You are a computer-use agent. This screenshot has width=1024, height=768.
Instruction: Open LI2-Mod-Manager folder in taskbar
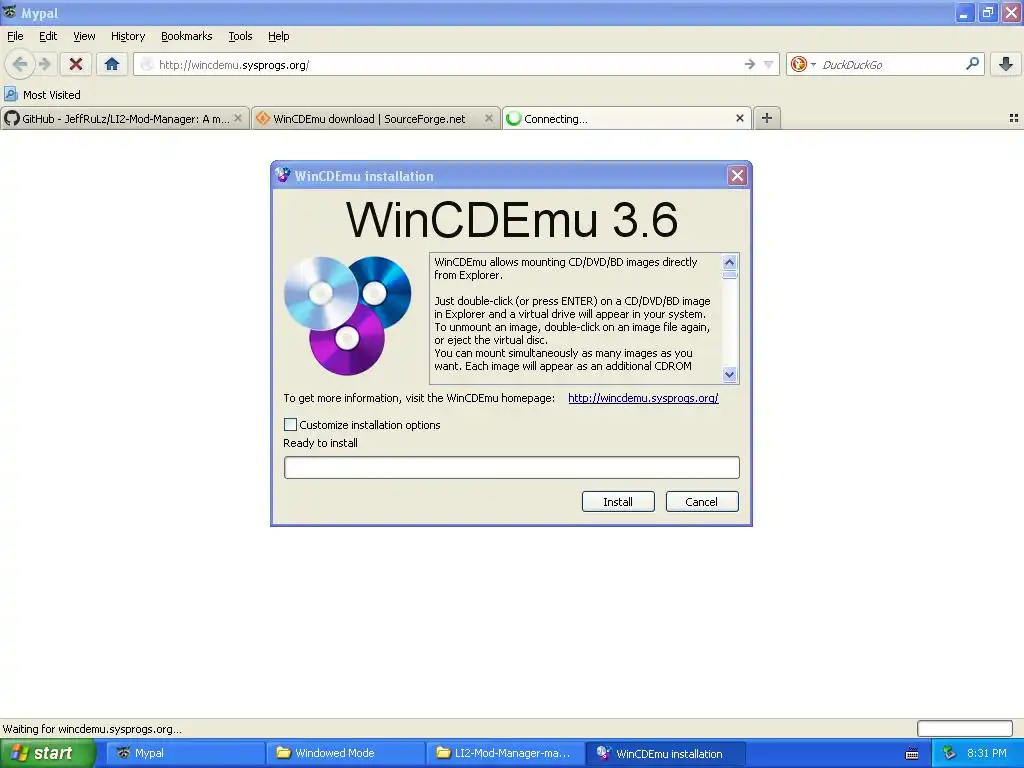(x=505, y=753)
